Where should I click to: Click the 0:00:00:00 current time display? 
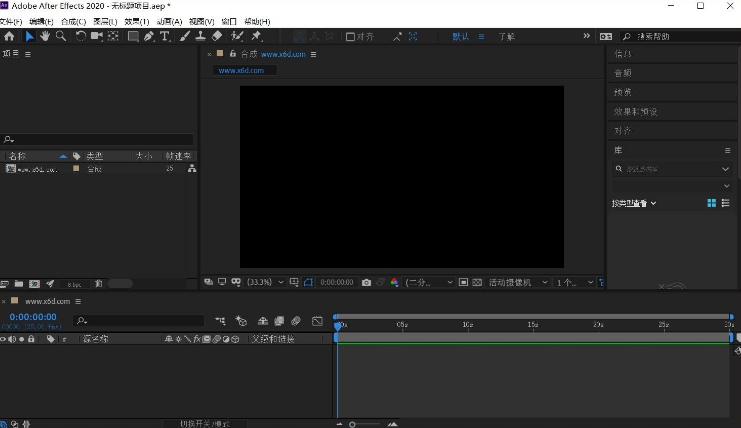33,317
